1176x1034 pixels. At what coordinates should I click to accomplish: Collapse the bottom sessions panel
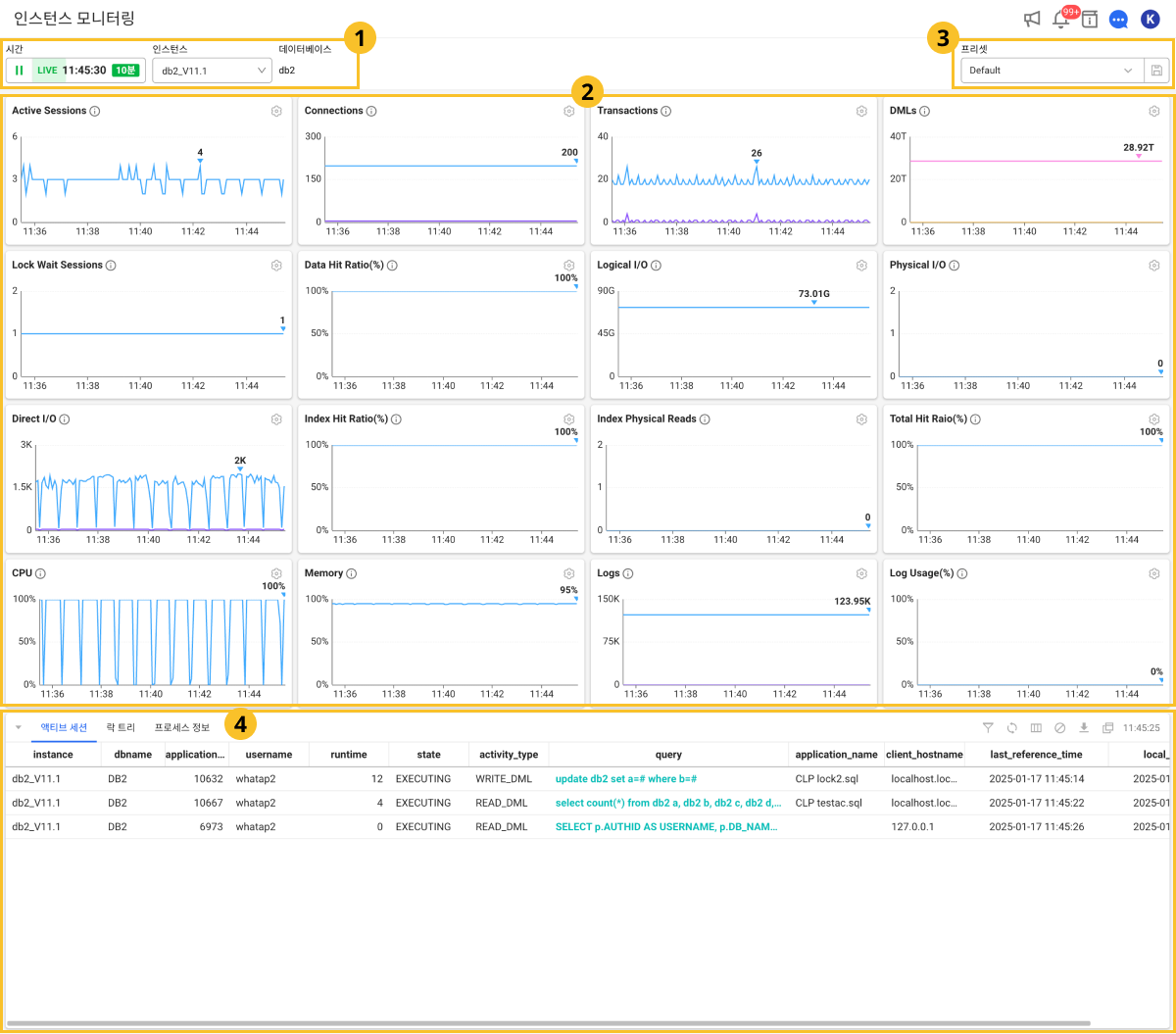(18, 728)
